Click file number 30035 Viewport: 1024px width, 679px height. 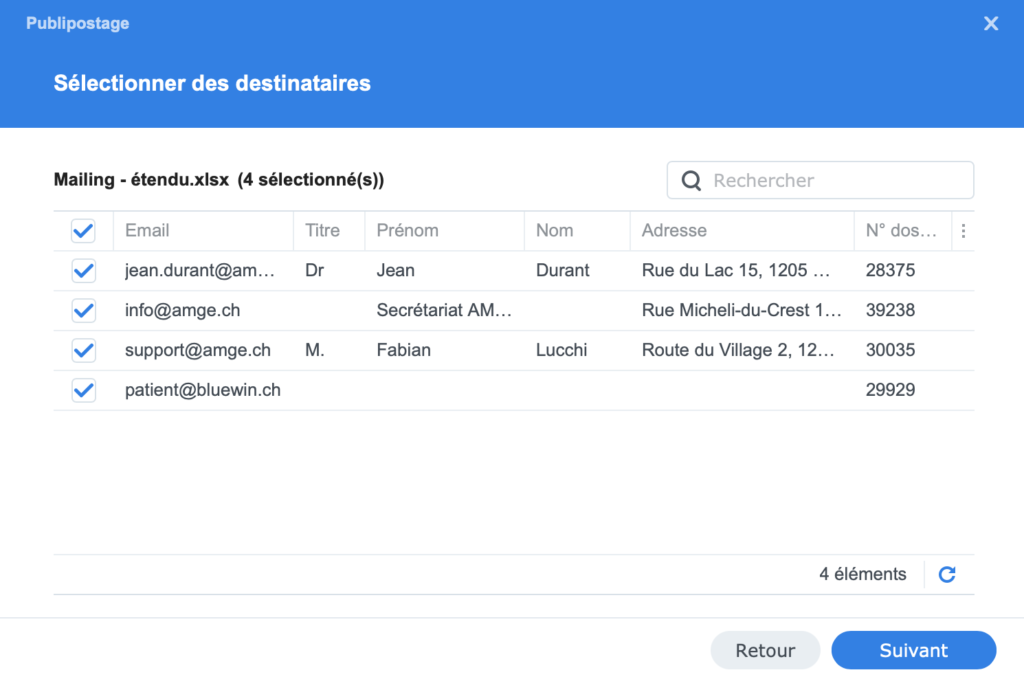[x=890, y=350]
